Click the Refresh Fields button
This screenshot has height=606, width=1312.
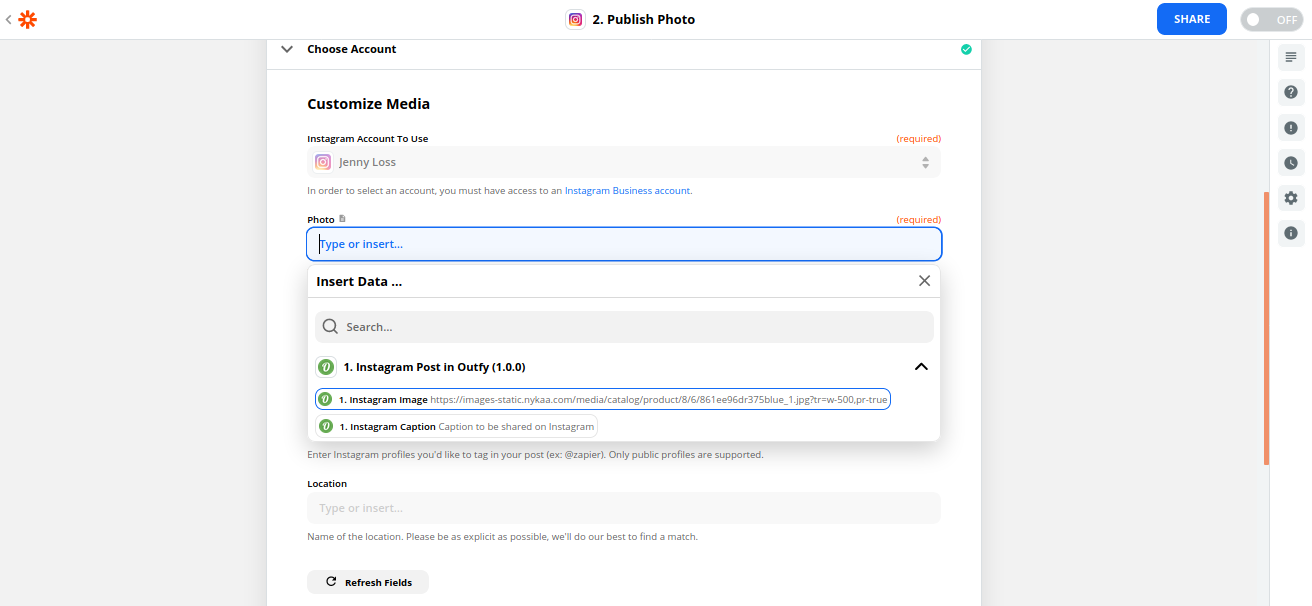pos(368,582)
